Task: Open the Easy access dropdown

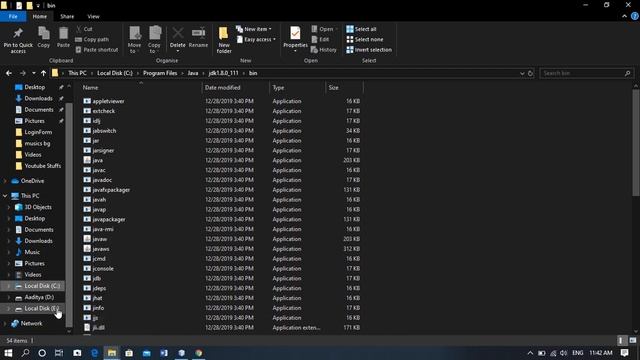Action: point(256,40)
